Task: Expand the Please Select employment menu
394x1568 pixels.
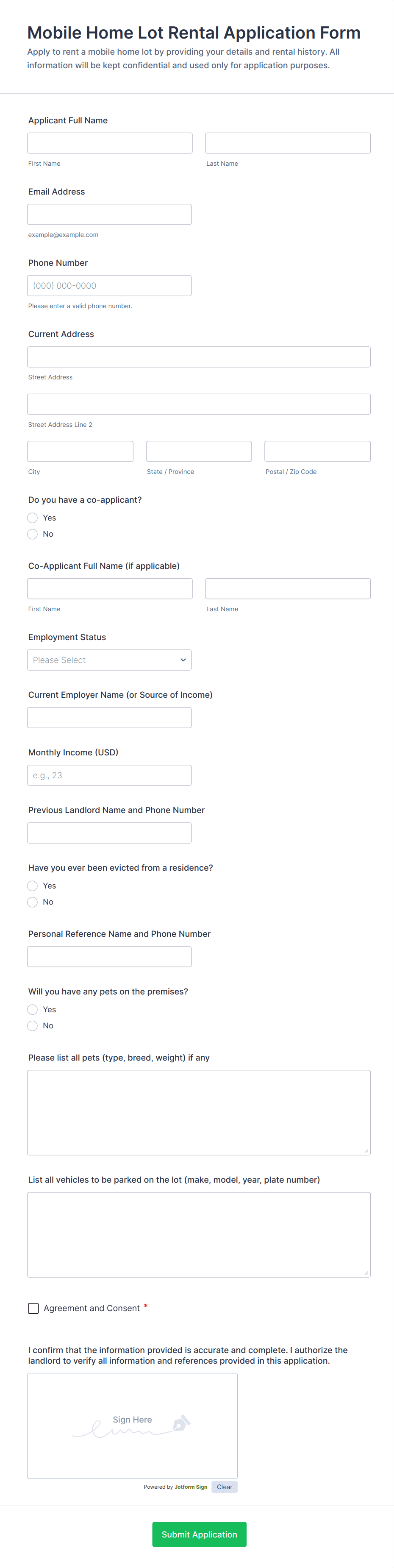Action: point(109,659)
